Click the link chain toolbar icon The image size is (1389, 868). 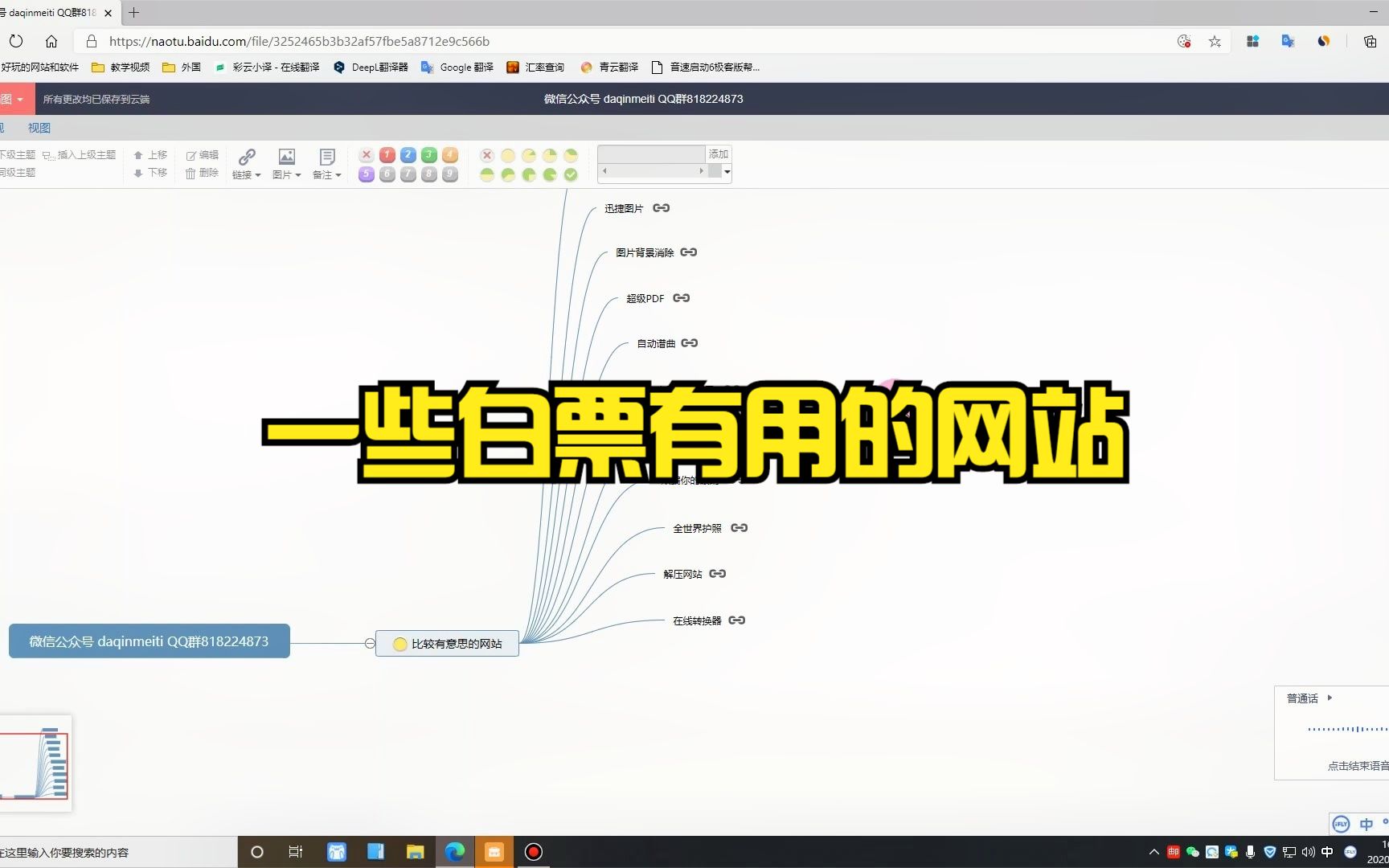(x=247, y=156)
